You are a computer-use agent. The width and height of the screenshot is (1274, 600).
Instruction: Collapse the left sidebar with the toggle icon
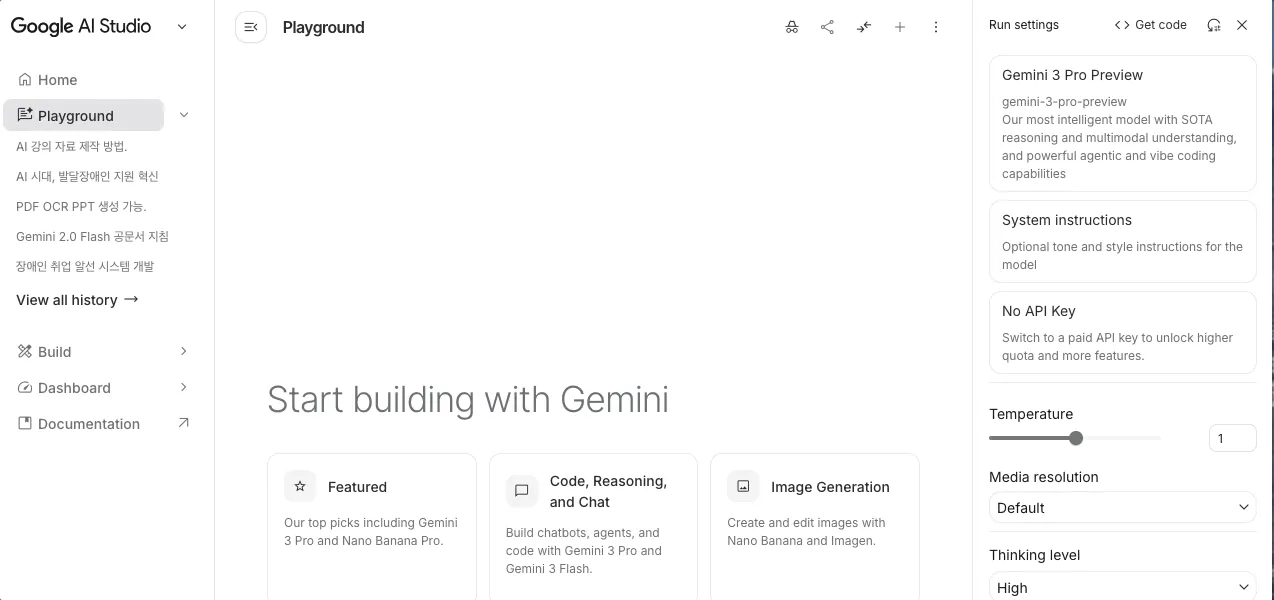click(251, 27)
